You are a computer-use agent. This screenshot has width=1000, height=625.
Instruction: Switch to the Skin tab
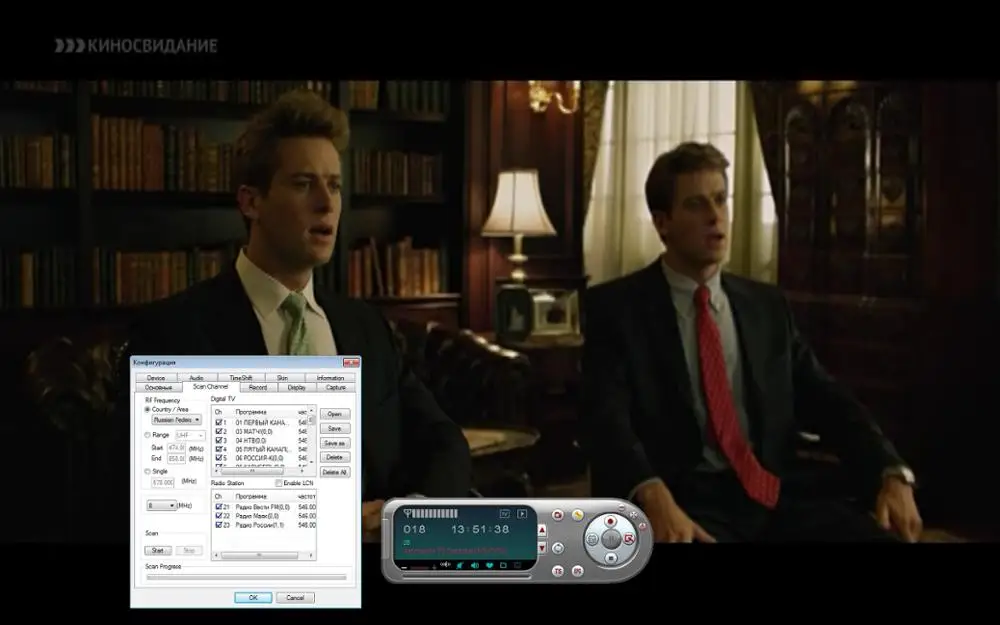click(x=283, y=378)
